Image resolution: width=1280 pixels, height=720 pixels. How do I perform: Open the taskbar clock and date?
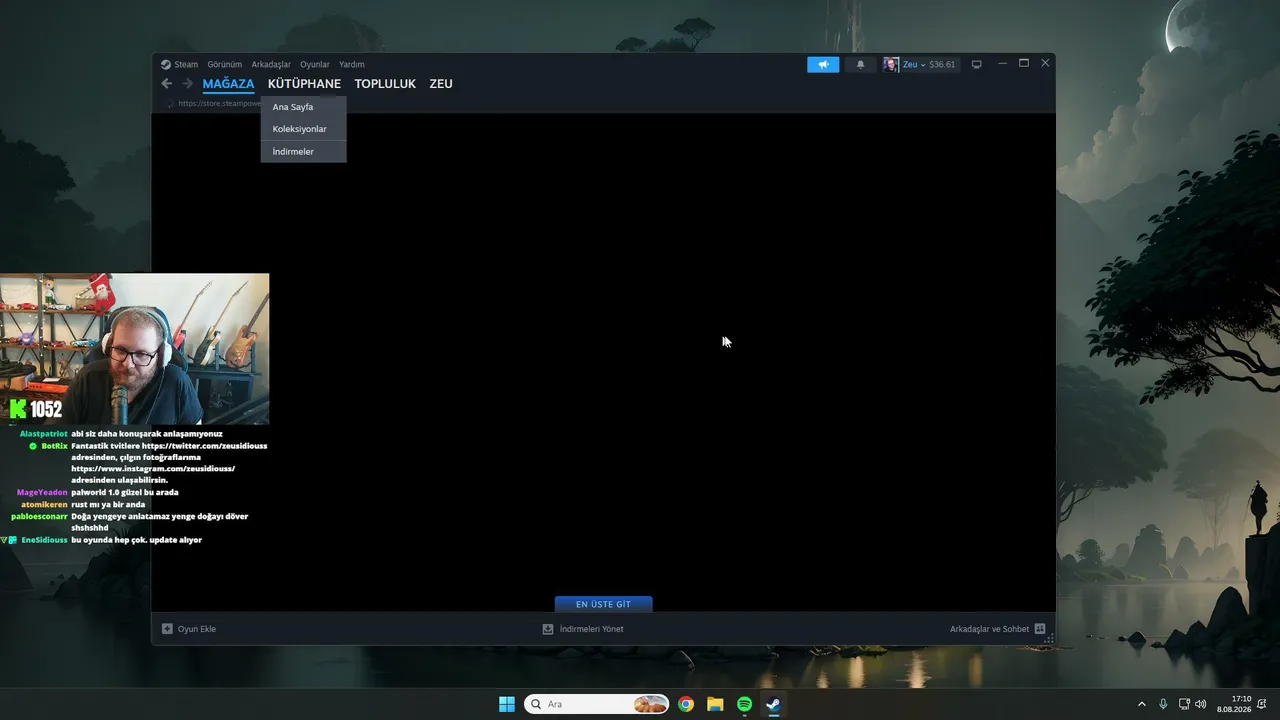1234,704
